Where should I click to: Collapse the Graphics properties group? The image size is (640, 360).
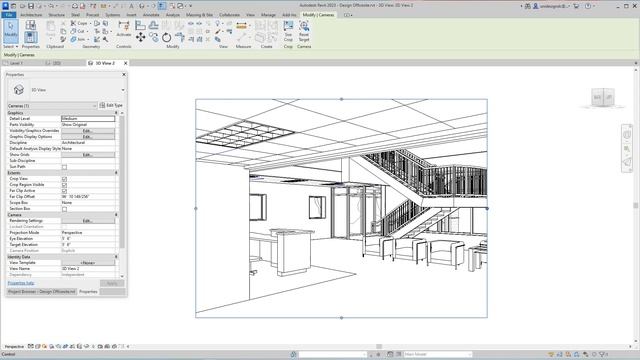click(116, 113)
